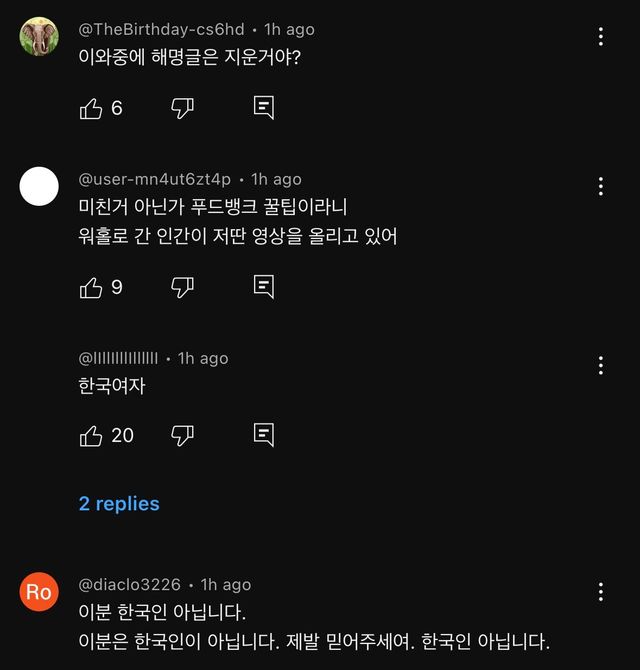Like the comment by @user-mn4ut6zt4p
The height and width of the screenshot is (670, 640).
(x=91, y=288)
